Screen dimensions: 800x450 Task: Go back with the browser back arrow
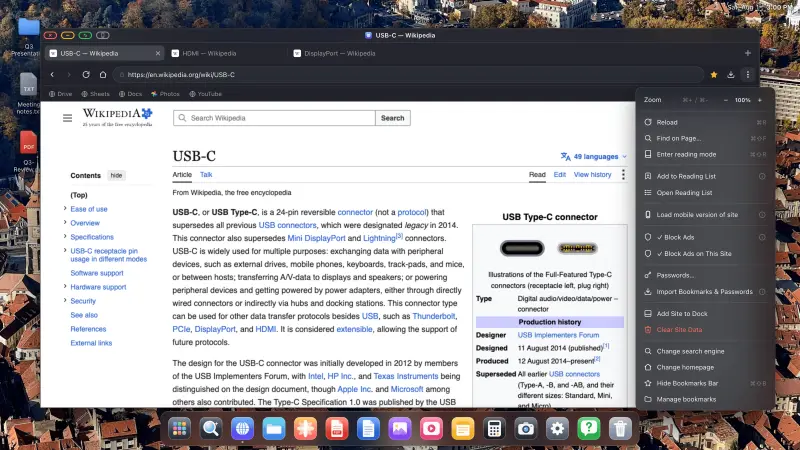point(52,74)
